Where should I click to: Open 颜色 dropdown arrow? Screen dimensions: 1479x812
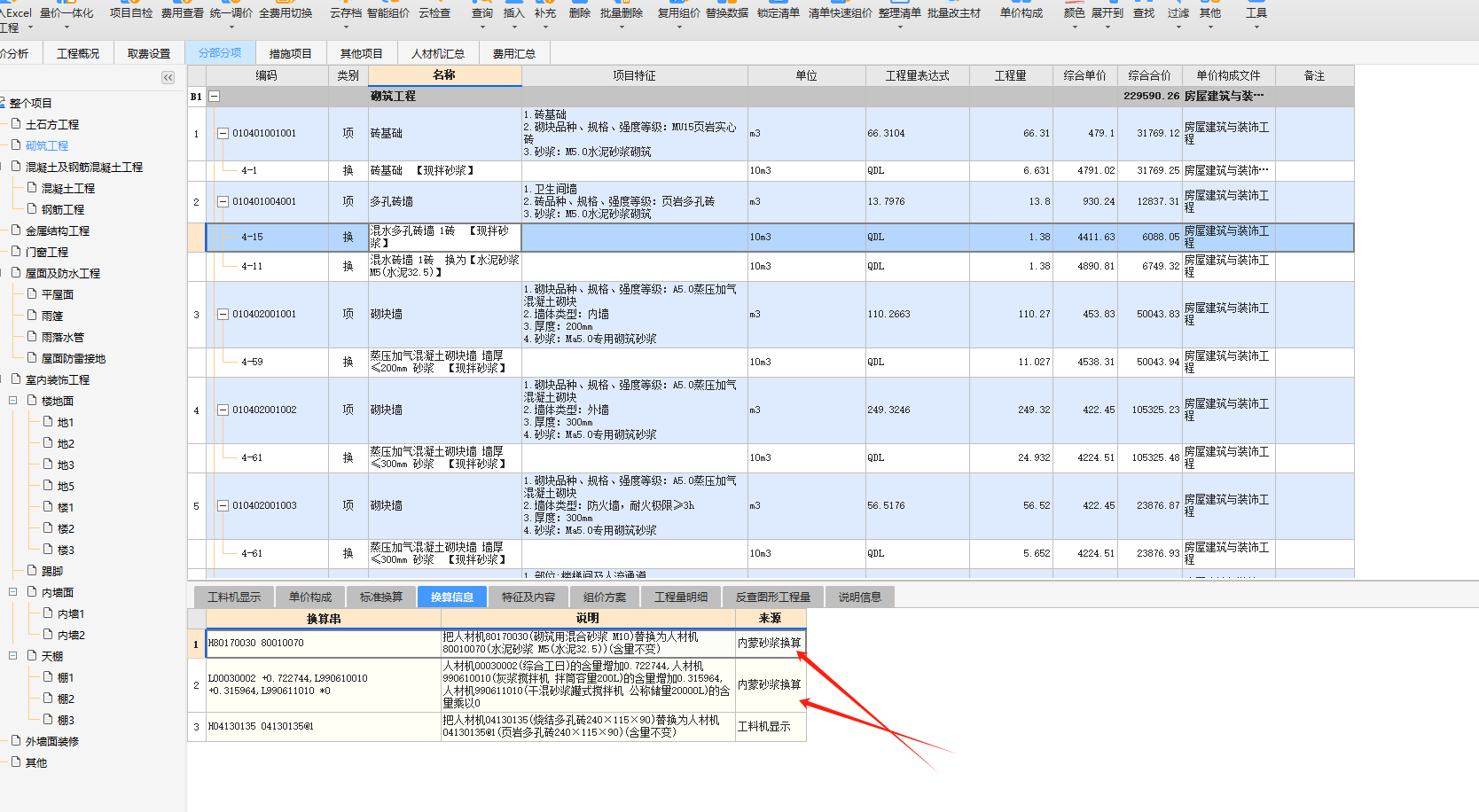1075,27
